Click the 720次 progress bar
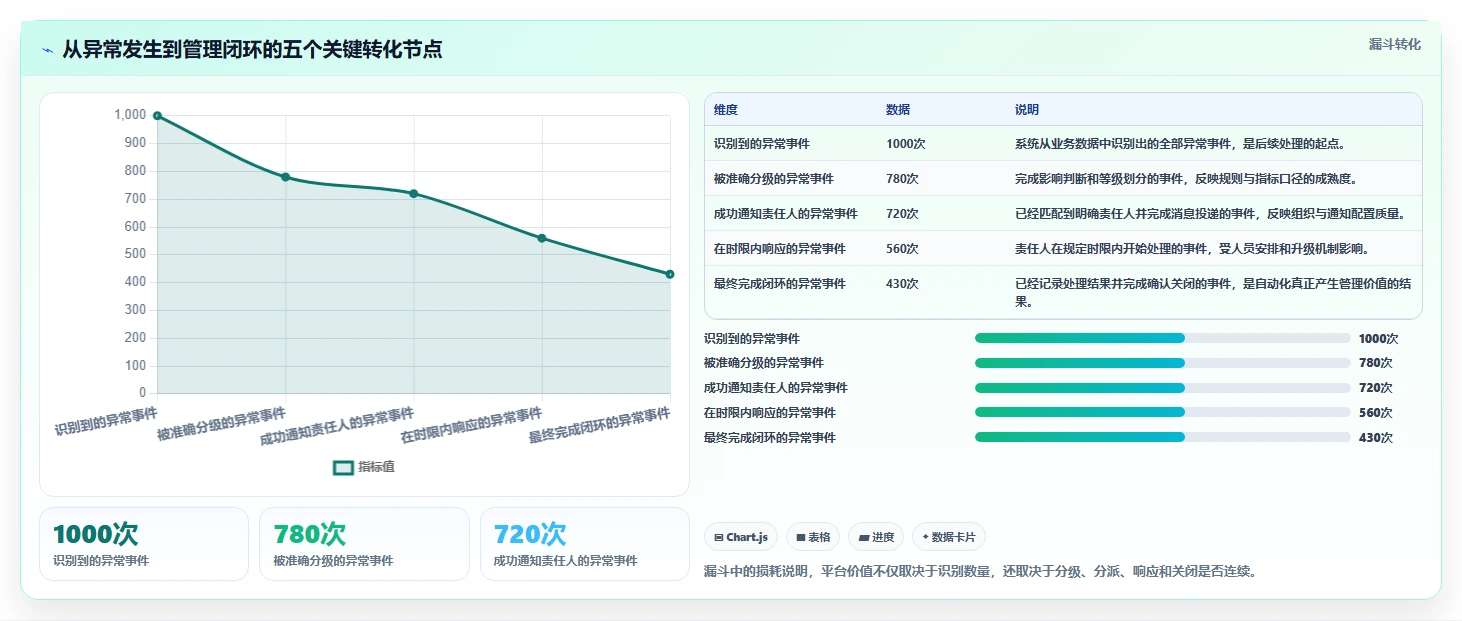 click(x=1162, y=388)
